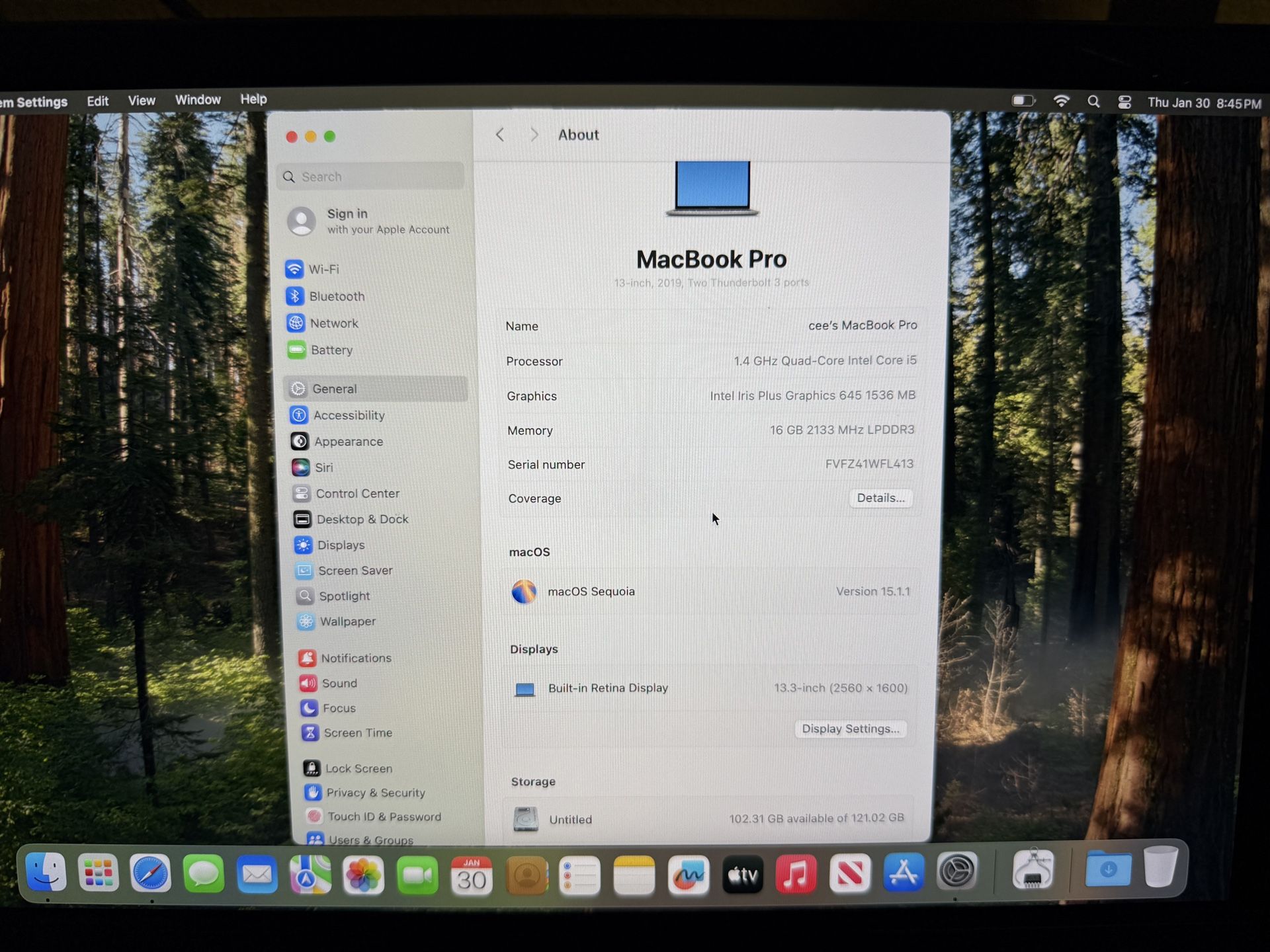Click inside the Search field
The width and height of the screenshot is (1270, 952).
(x=370, y=177)
